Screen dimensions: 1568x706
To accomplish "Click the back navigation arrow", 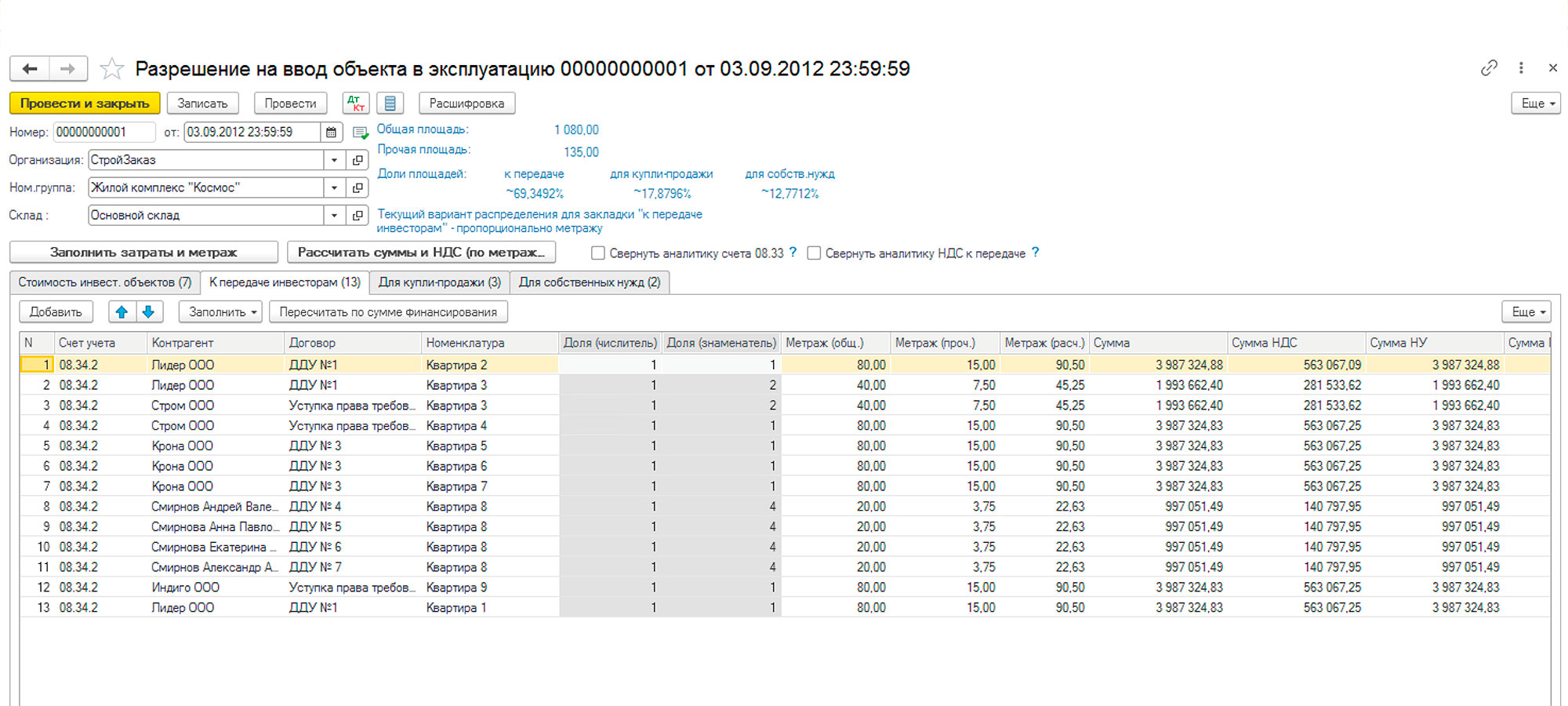I will [30, 69].
